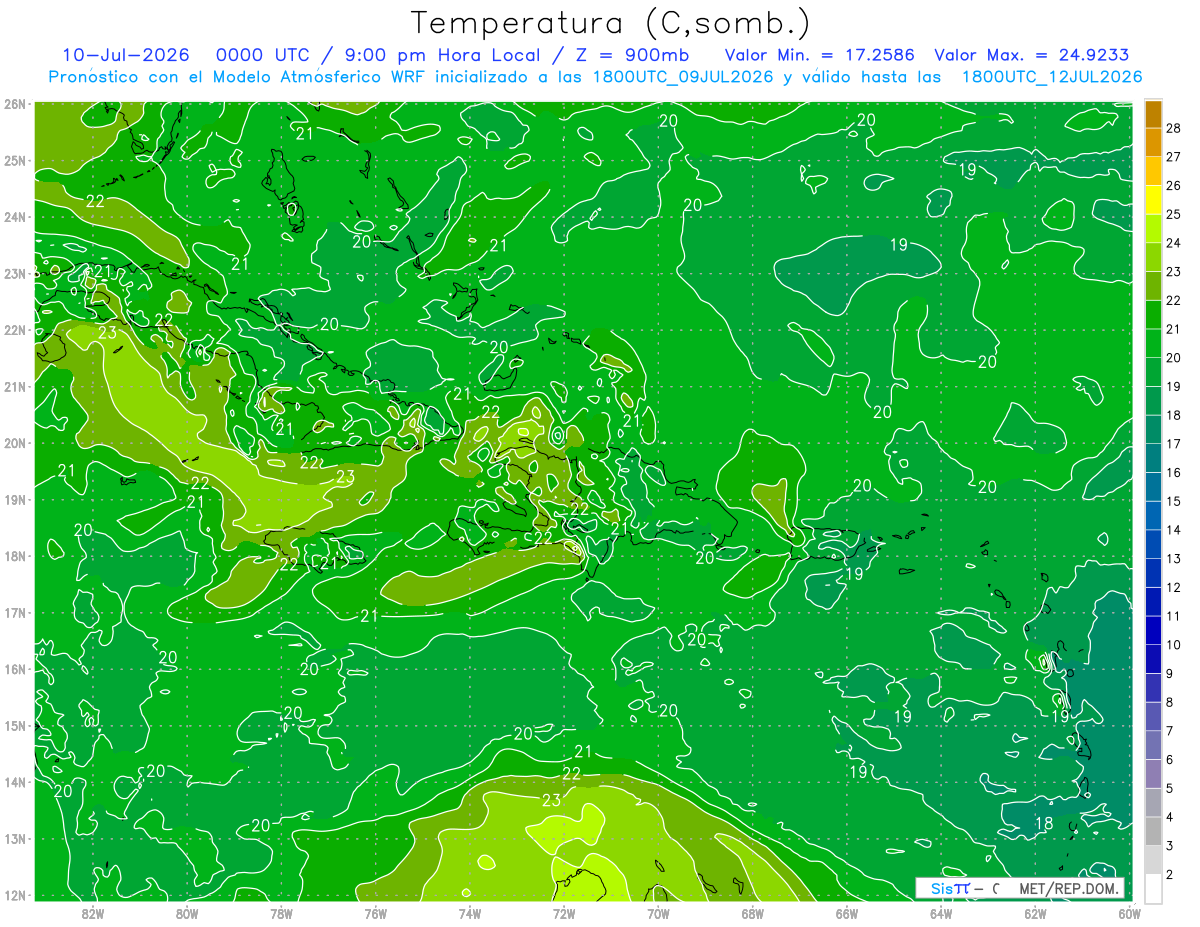Click the 19N latitude axis label
Image resolution: width=1200 pixels, height=927 pixels.
15,500
